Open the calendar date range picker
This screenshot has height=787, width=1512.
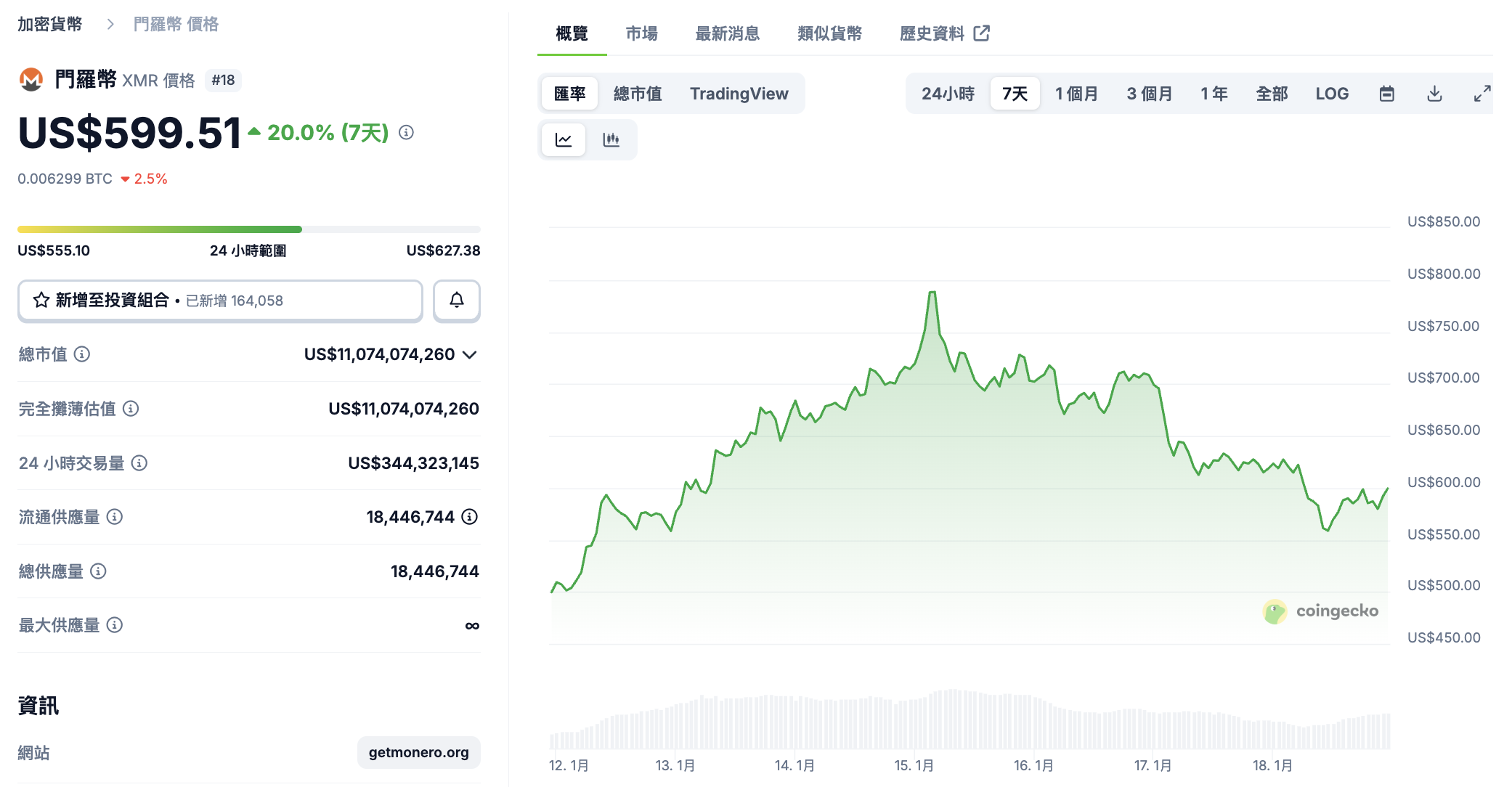coord(1386,94)
